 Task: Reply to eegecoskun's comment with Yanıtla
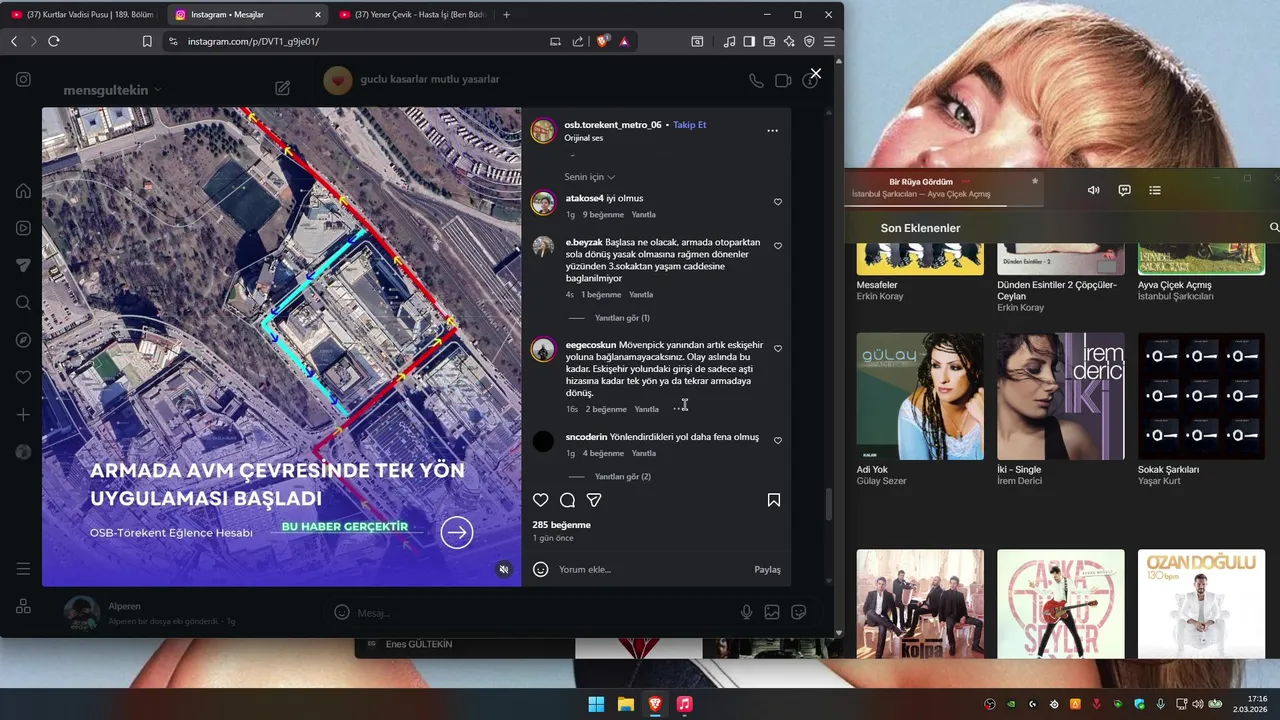coord(646,409)
